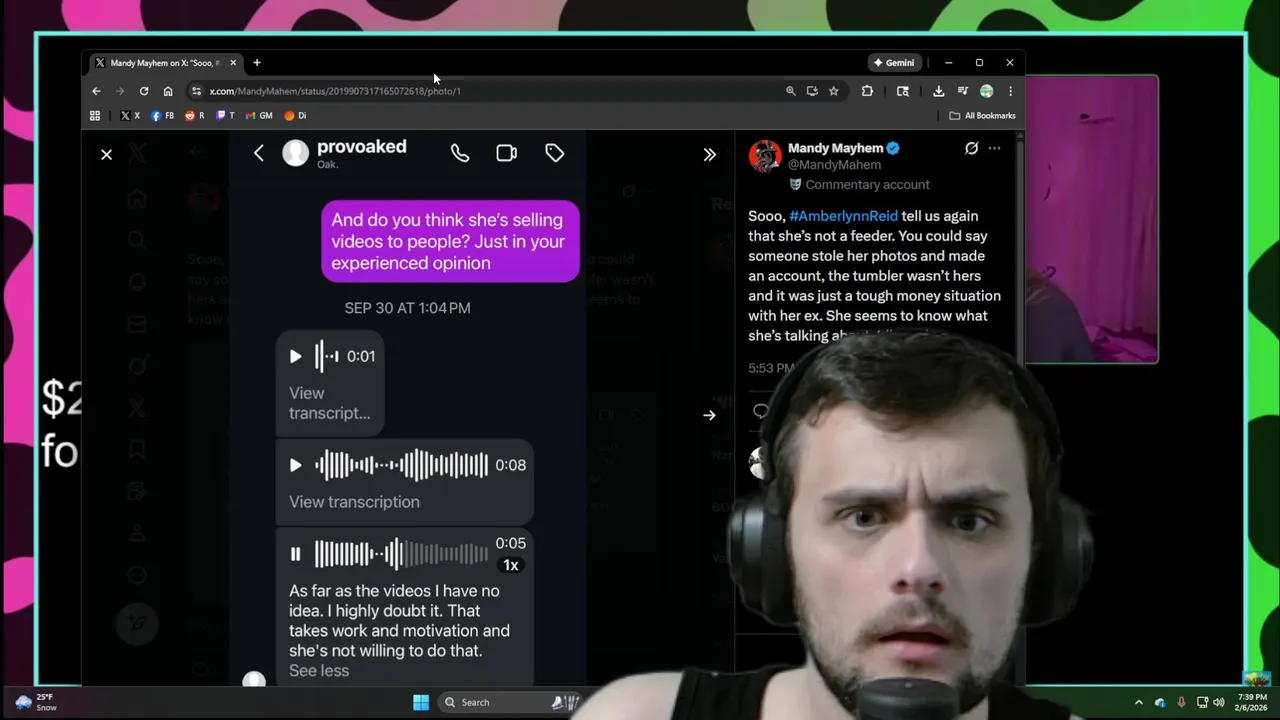Open the Di bookmark
Screen dimensions: 1280x720
tap(296, 116)
